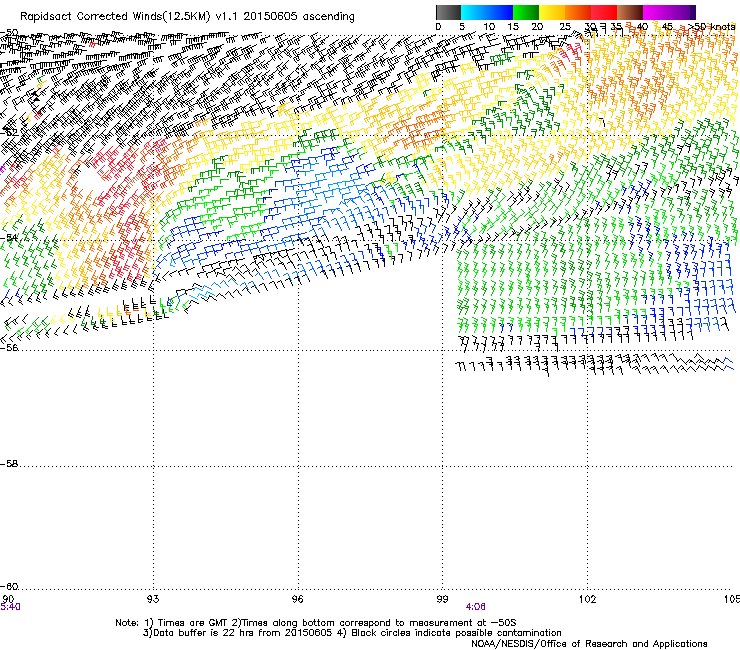The width and height of the screenshot is (740, 650).
Task: Click the 'Times are GMT' note line
Action: click(316, 623)
